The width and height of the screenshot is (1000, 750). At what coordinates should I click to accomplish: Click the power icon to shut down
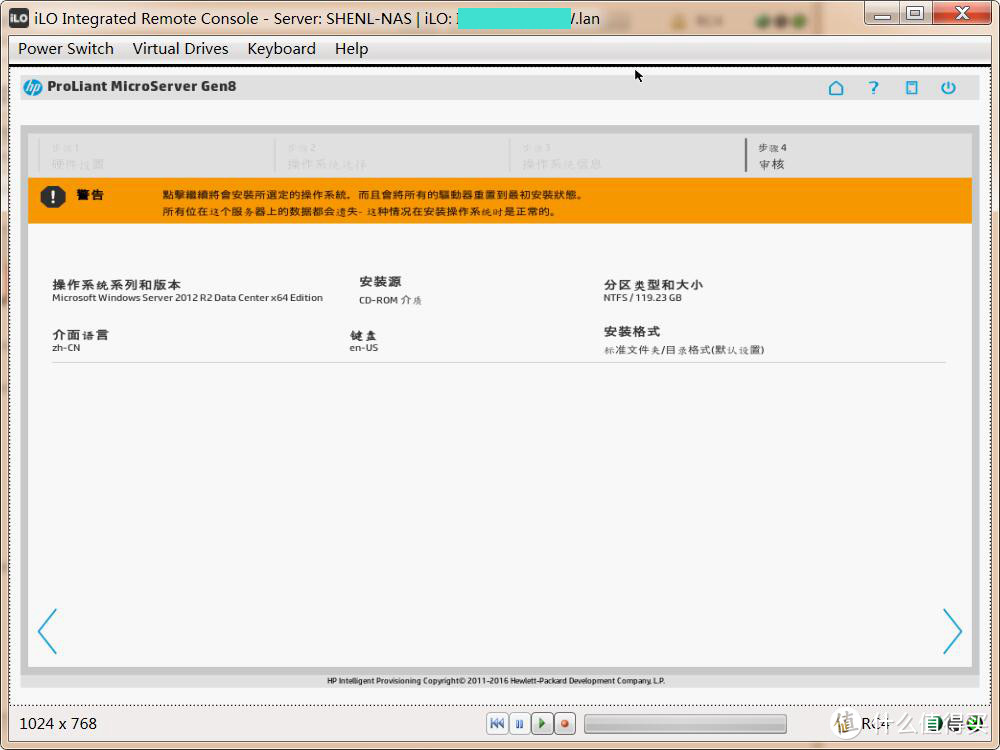point(948,88)
